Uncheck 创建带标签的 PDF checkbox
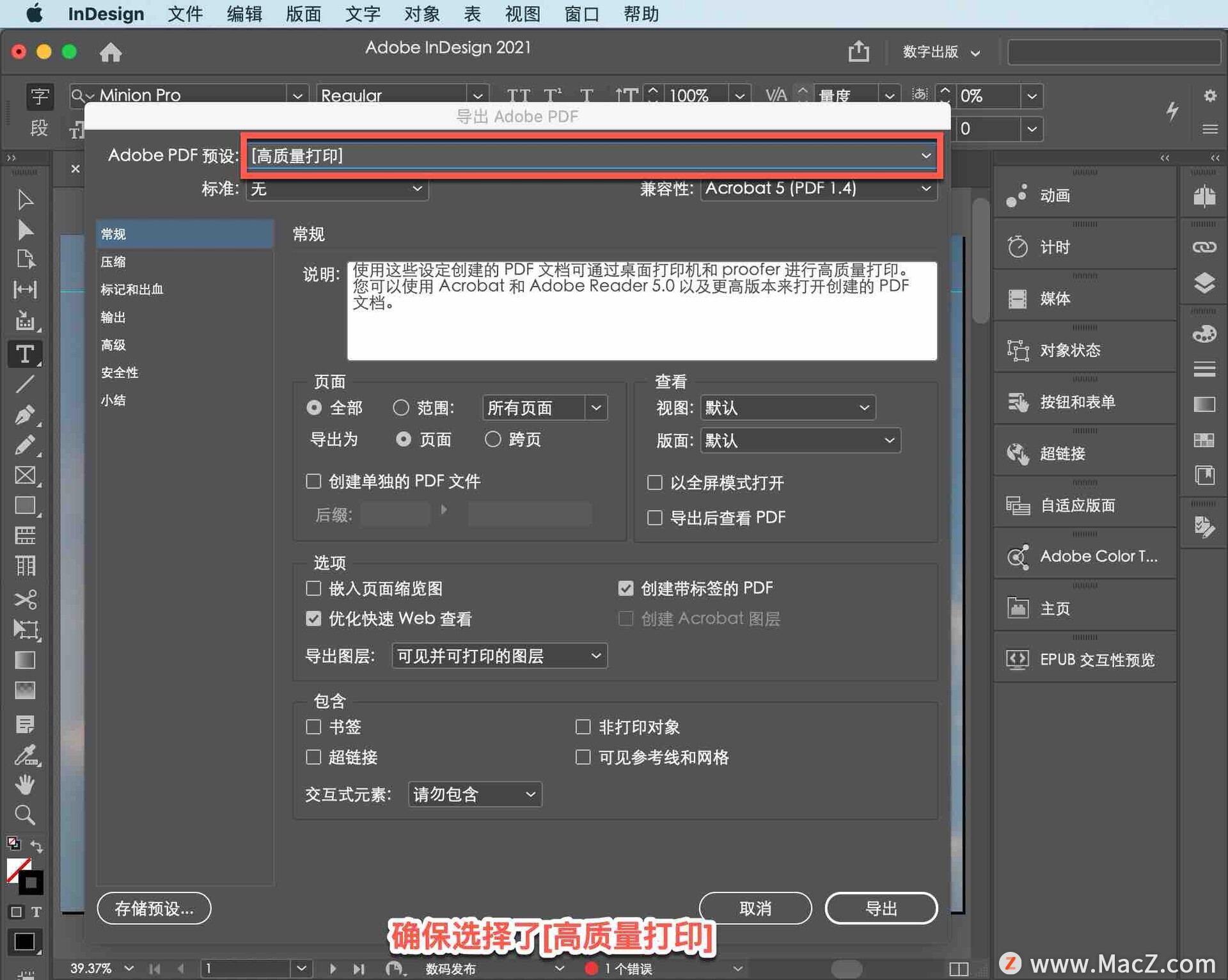 click(626, 588)
